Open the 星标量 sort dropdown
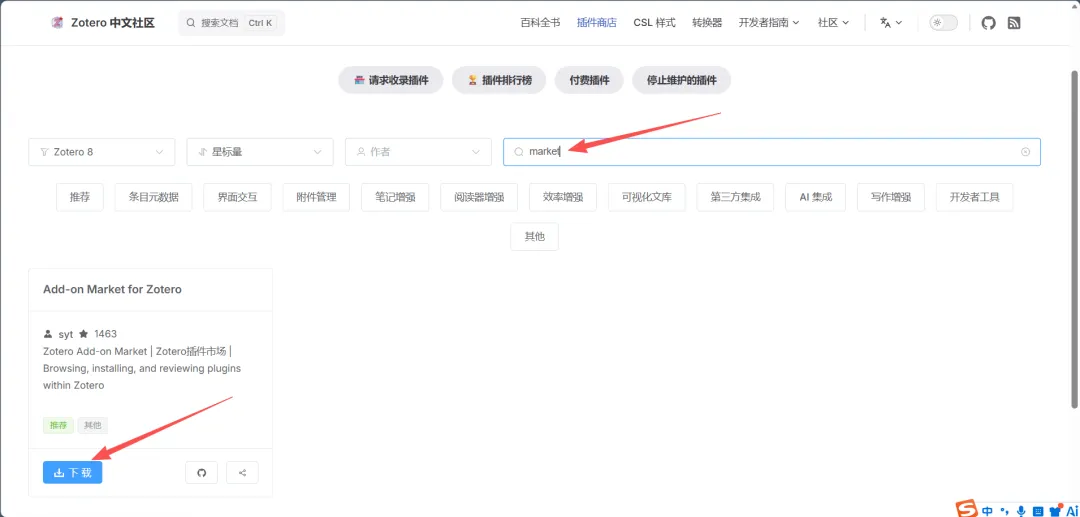Screen dimensions: 1080x517 click(x=260, y=152)
